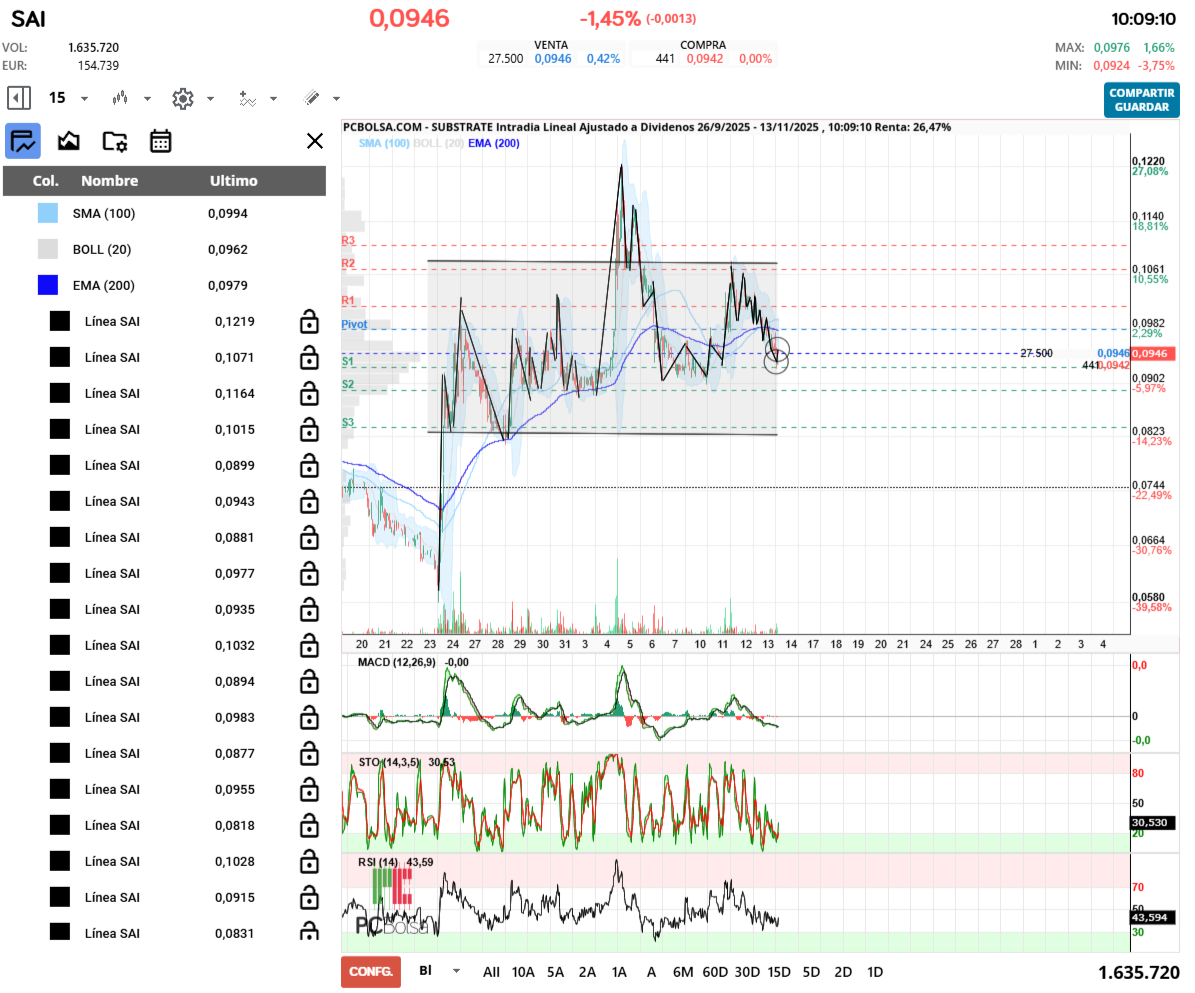
Task: Open the folder settings panel icon
Action: pos(115,141)
